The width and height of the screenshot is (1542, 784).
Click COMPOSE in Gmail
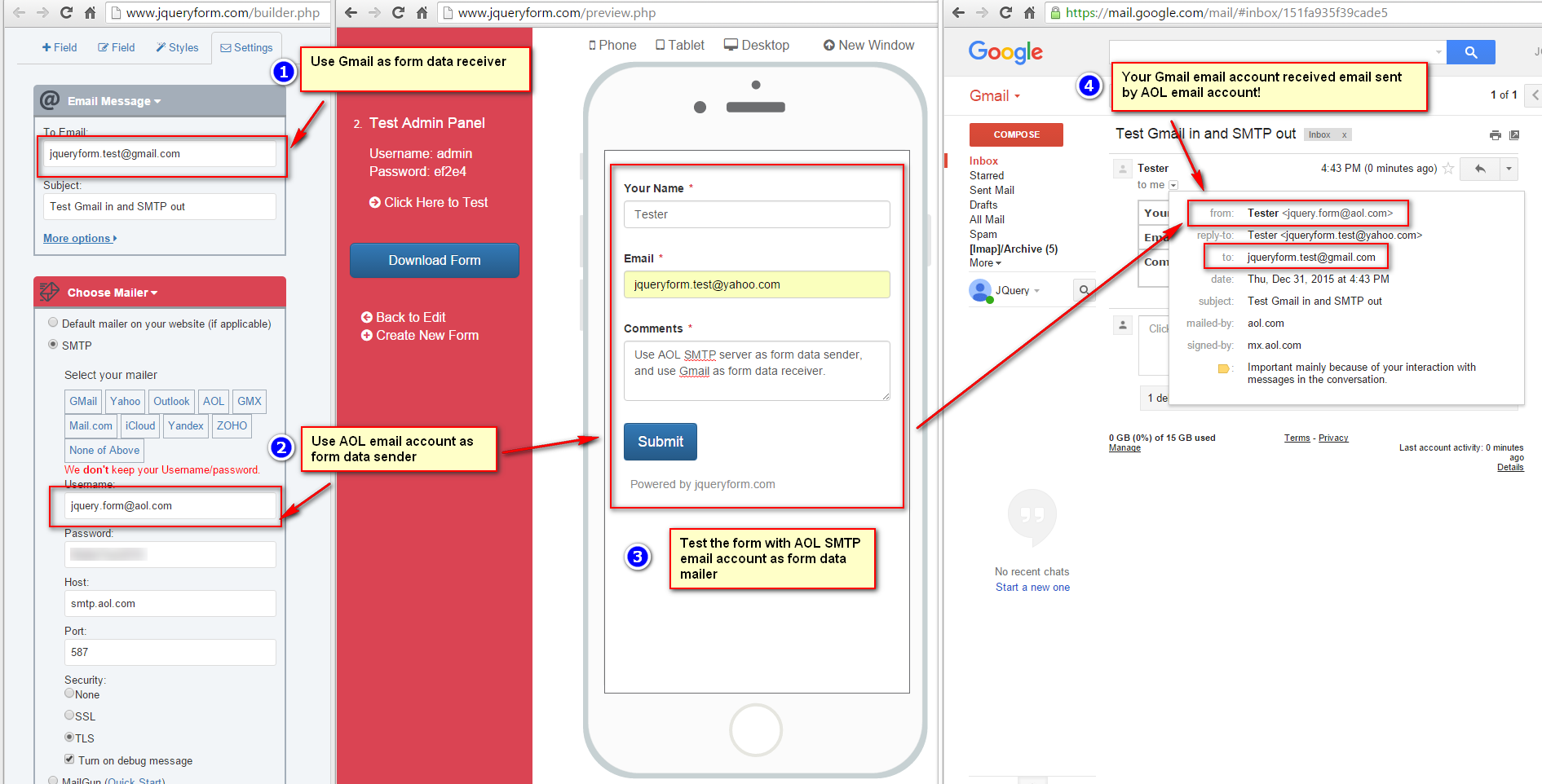tap(1016, 134)
